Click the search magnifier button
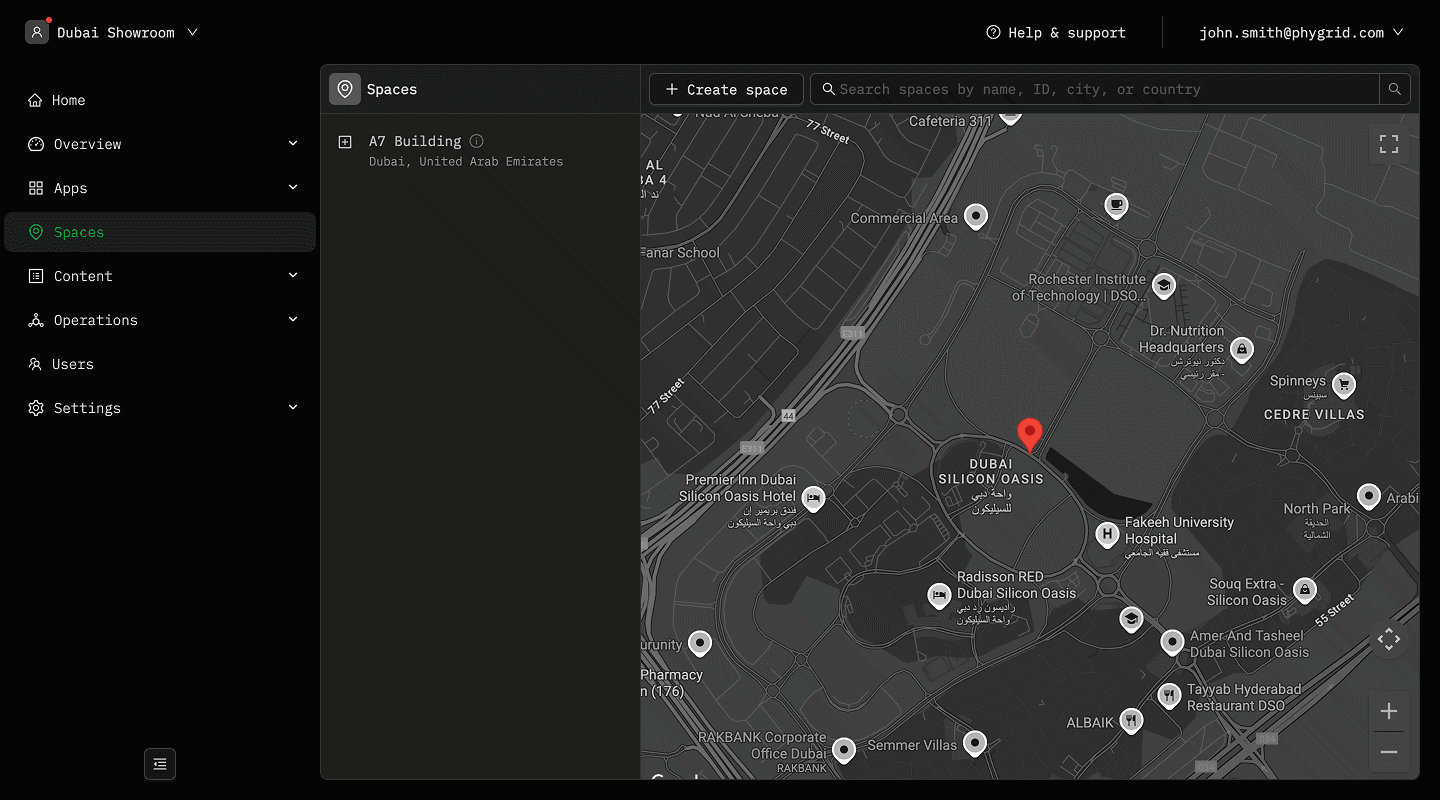The width and height of the screenshot is (1440, 800). [1394, 89]
